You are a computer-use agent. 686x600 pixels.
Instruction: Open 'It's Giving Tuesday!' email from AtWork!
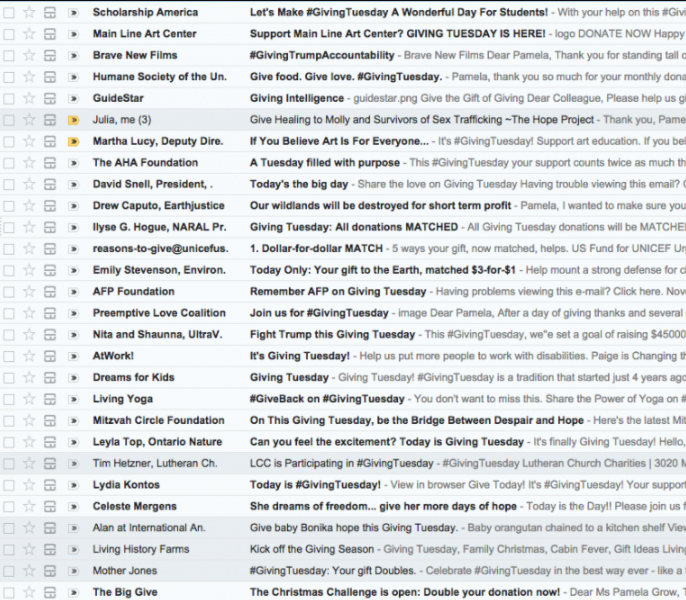pyautogui.click(x=300, y=356)
